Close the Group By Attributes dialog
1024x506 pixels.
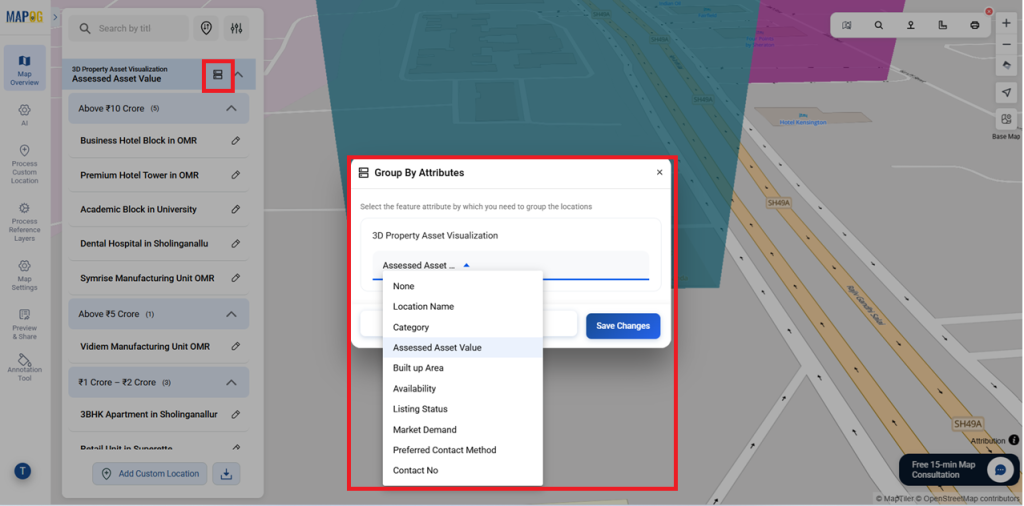point(660,172)
